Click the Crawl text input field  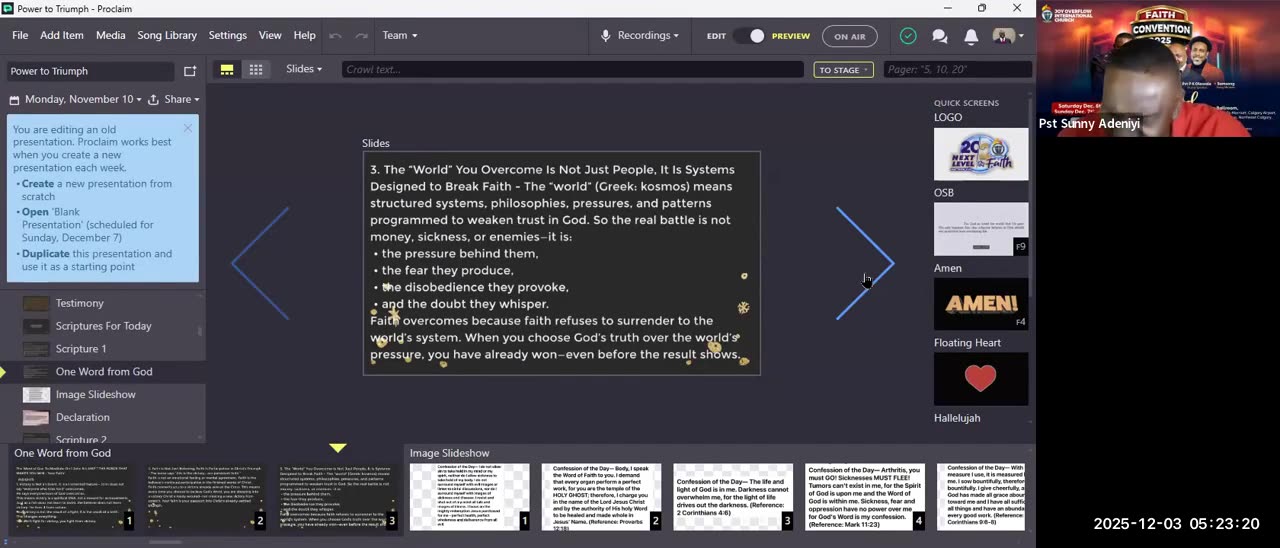[572, 69]
